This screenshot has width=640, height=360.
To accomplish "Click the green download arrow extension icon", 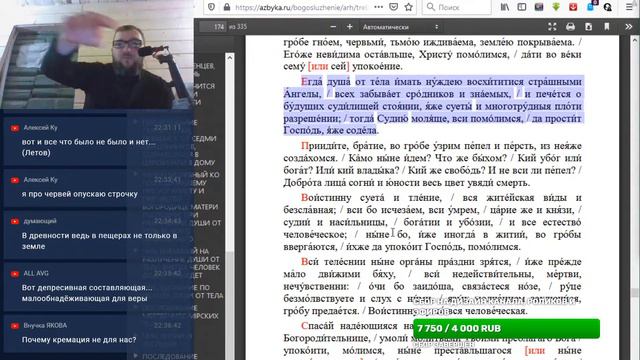I will point(556,7).
